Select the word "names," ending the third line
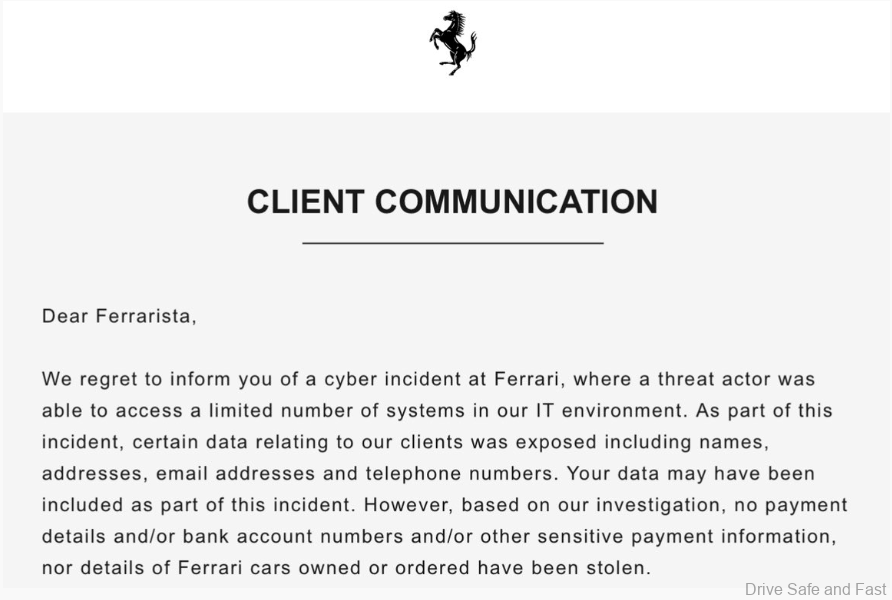 (734, 441)
